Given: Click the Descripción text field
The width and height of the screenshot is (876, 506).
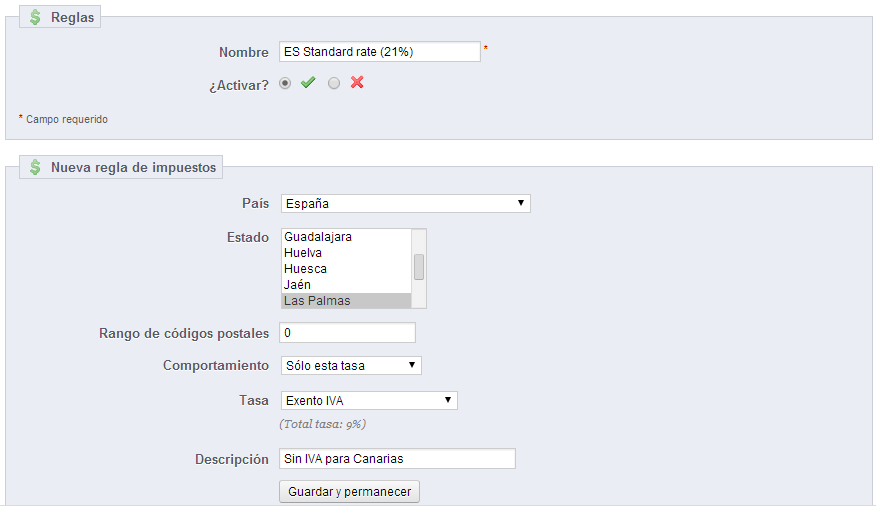Looking at the screenshot, I should 397,459.
